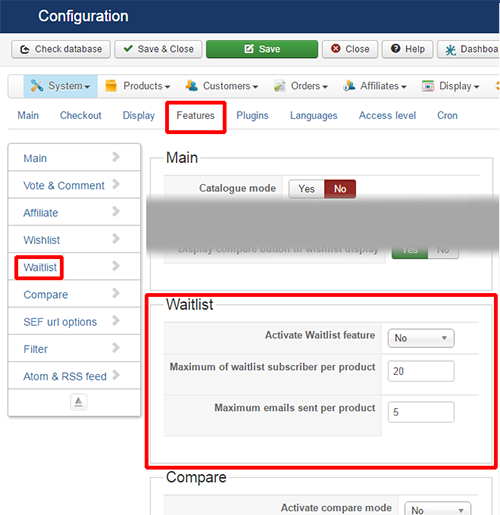This screenshot has width=500, height=515.
Task: Switch to the Languages tab
Action: pyautogui.click(x=314, y=115)
